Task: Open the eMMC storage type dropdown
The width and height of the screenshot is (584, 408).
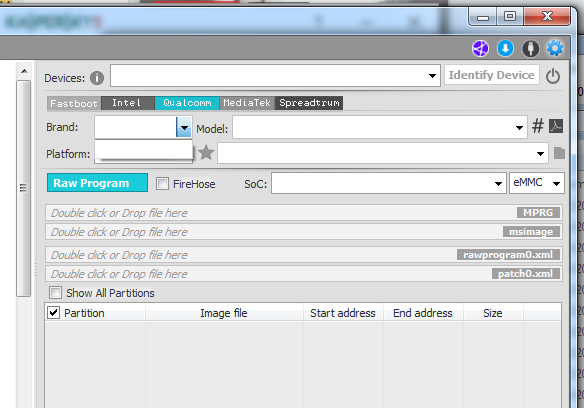Action: 537,183
